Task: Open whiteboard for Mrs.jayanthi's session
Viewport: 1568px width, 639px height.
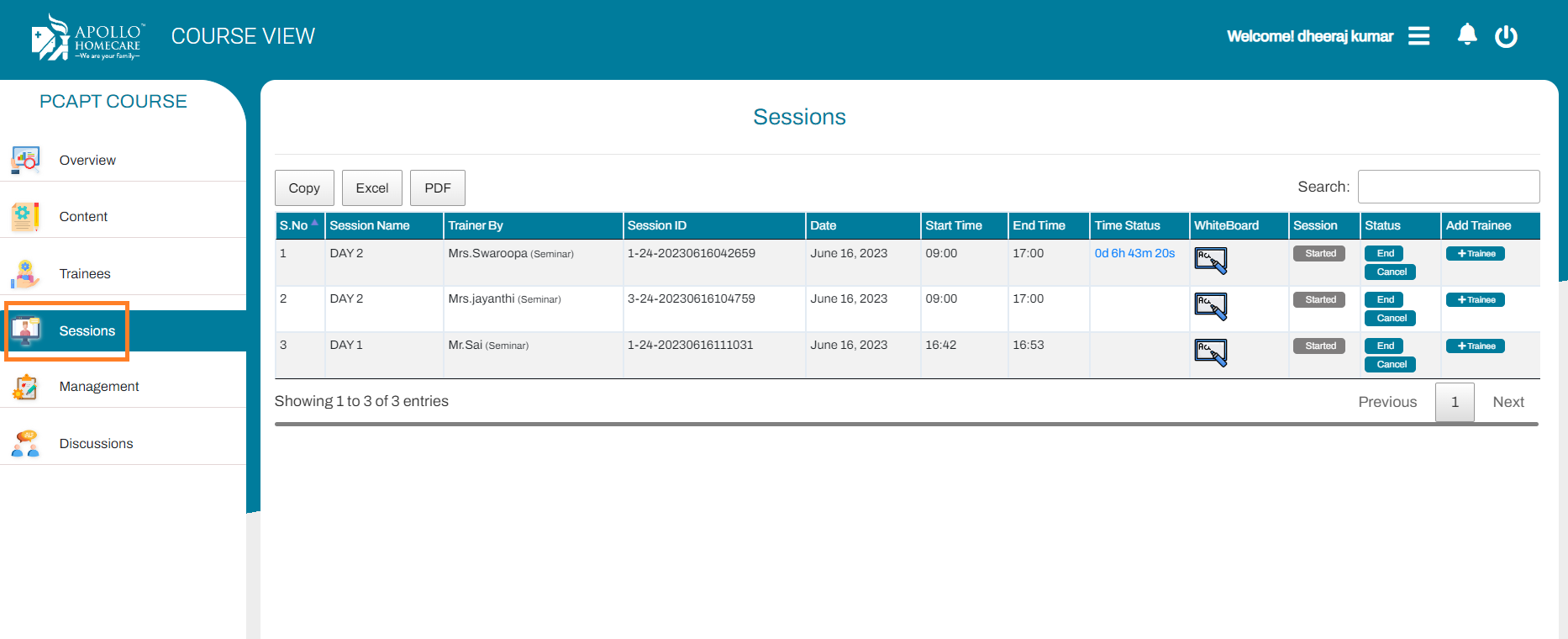Action: click(1210, 307)
